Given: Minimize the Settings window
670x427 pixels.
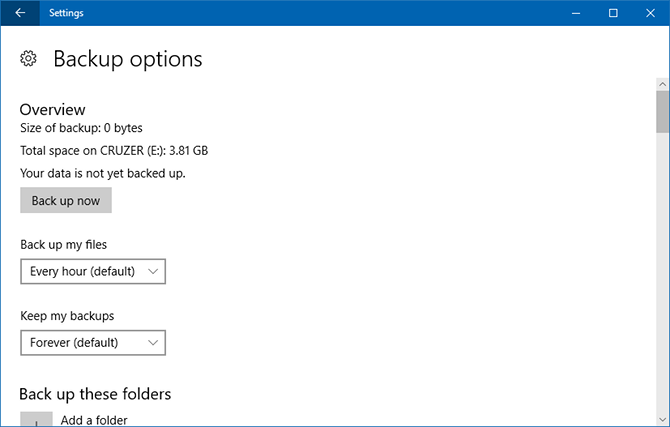Looking at the screenshot, I should (x=576, y=13).
